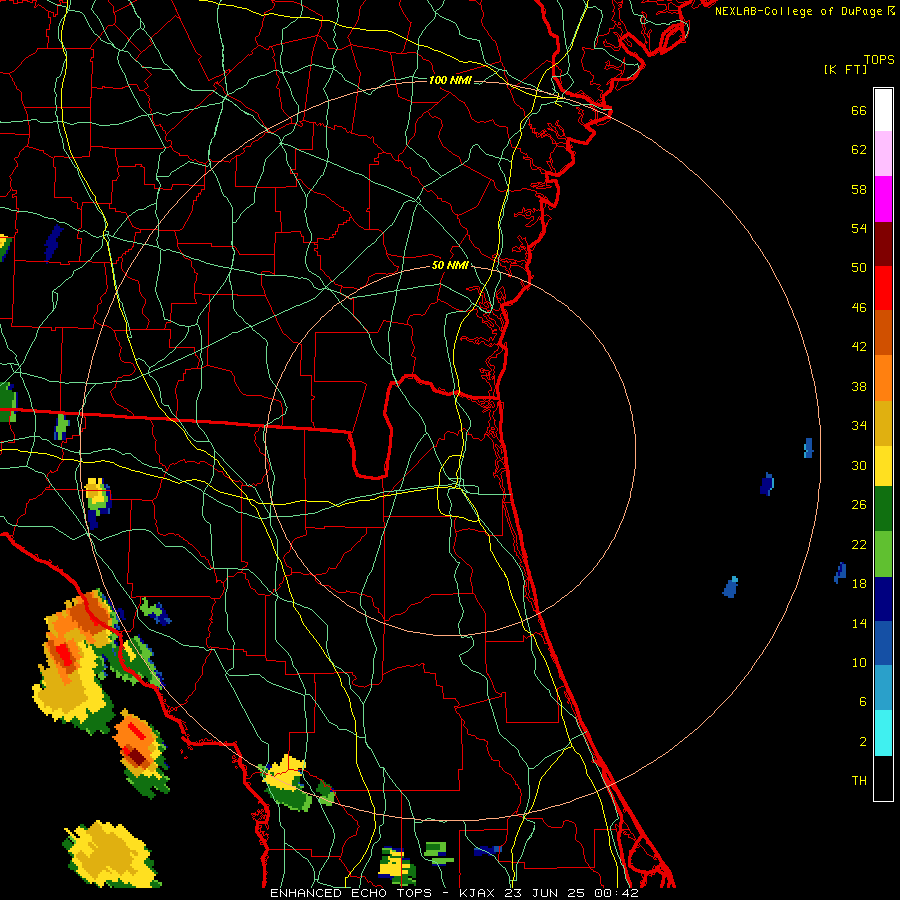Select the dark green legend swatch
This screenshot has width=900, height=900.
(x=883, y=509)
